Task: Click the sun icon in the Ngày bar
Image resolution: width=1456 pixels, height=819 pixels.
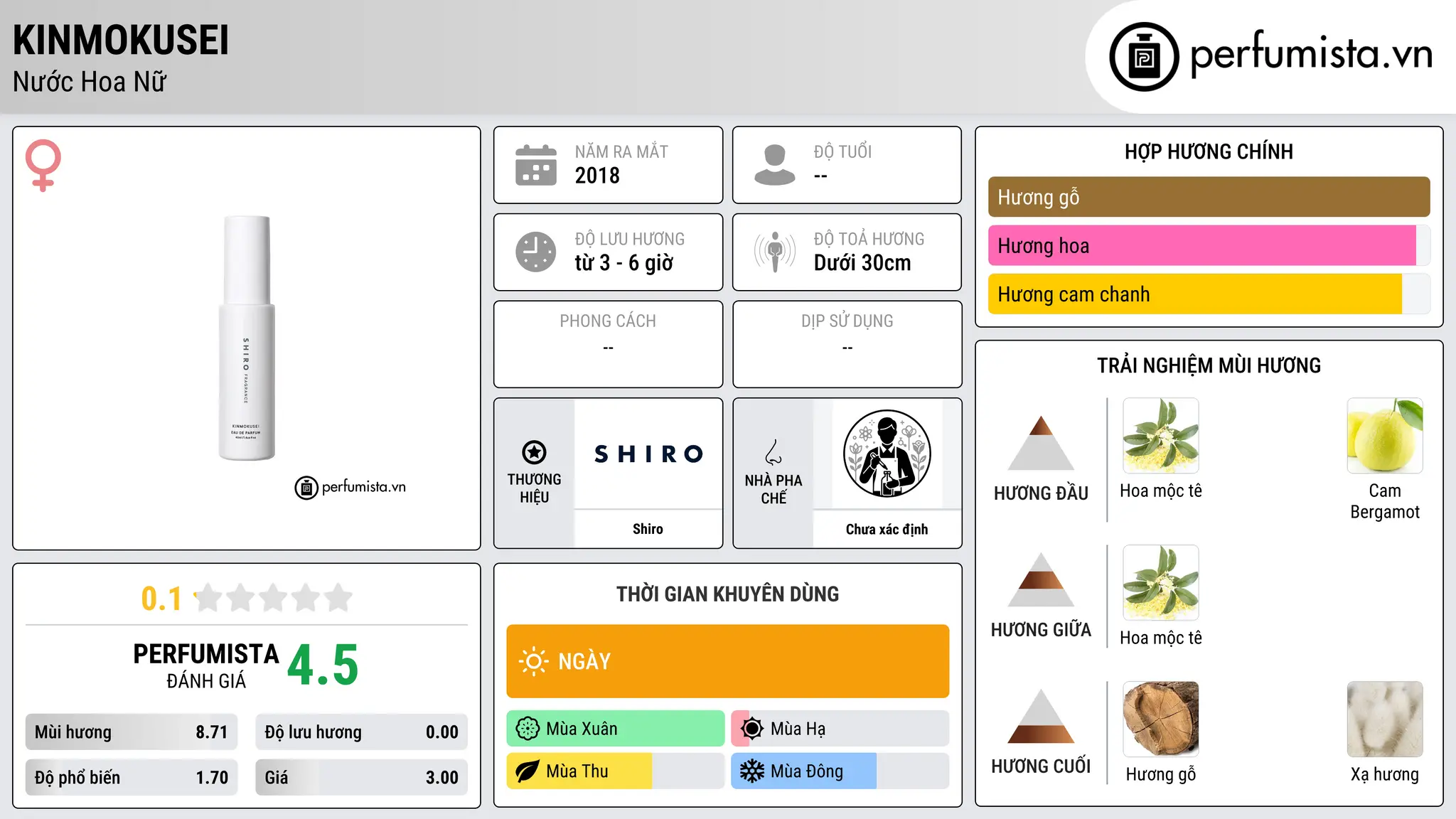Action: pyautogui.click(x=533, y=661)
